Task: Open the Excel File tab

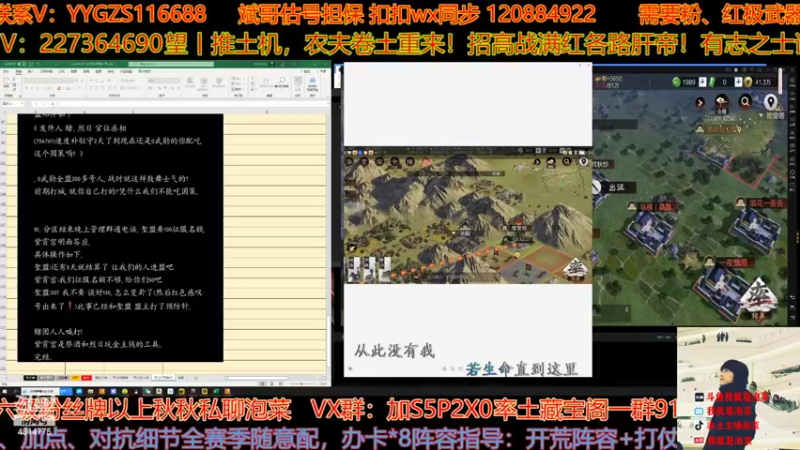Action: point(6,71)
